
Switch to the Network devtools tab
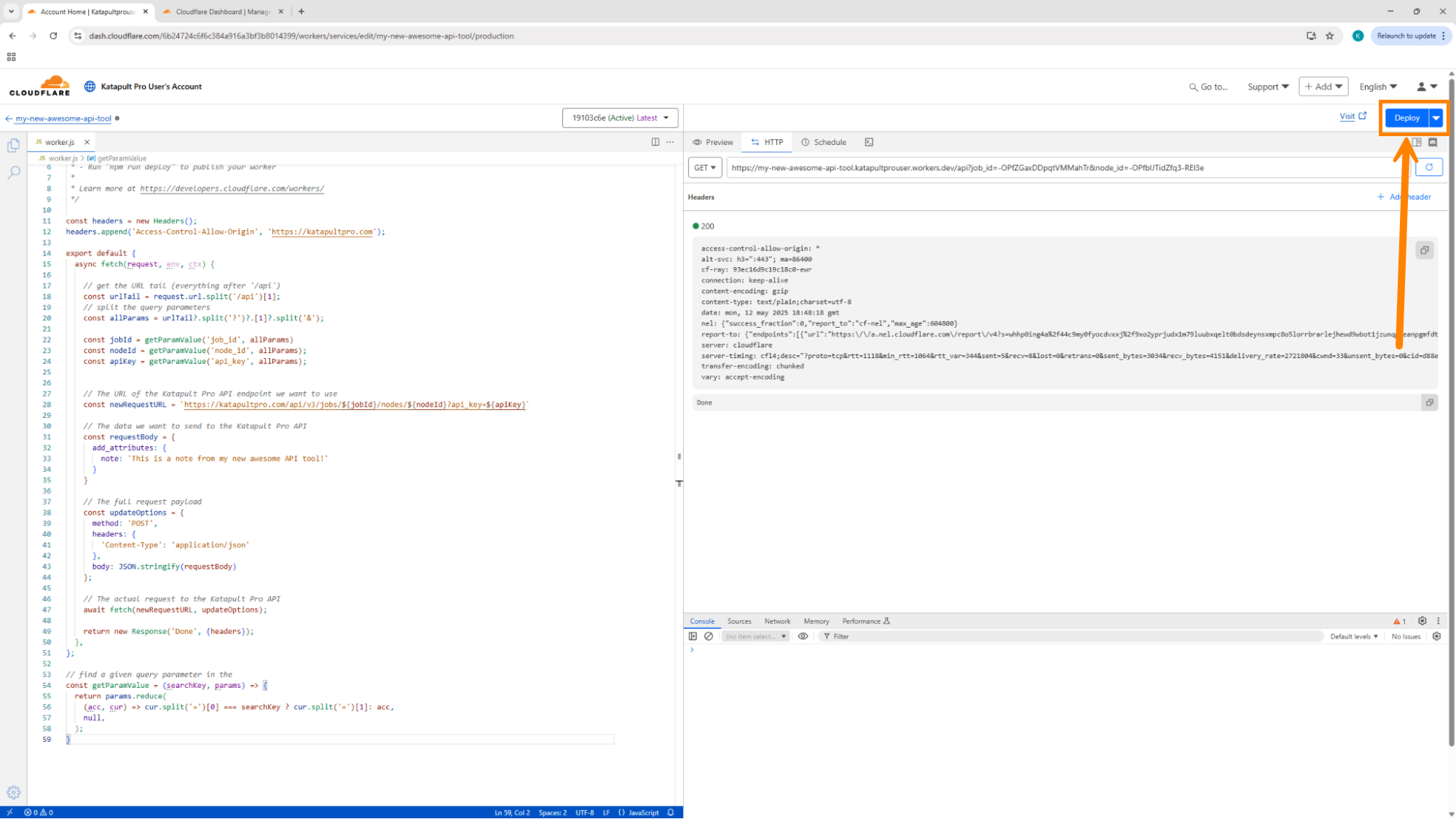pyautogui.click(x=777, y=621)
